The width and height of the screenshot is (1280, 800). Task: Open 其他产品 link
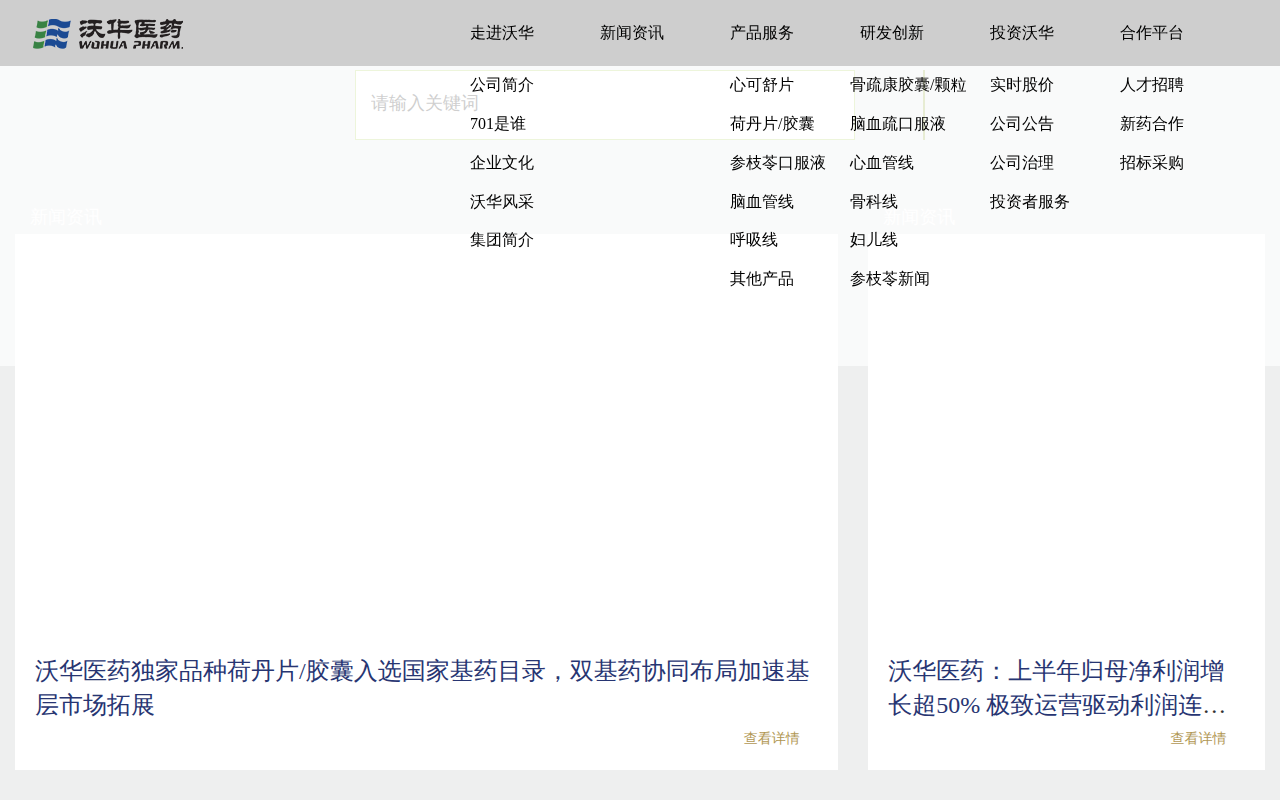point(762,279)
